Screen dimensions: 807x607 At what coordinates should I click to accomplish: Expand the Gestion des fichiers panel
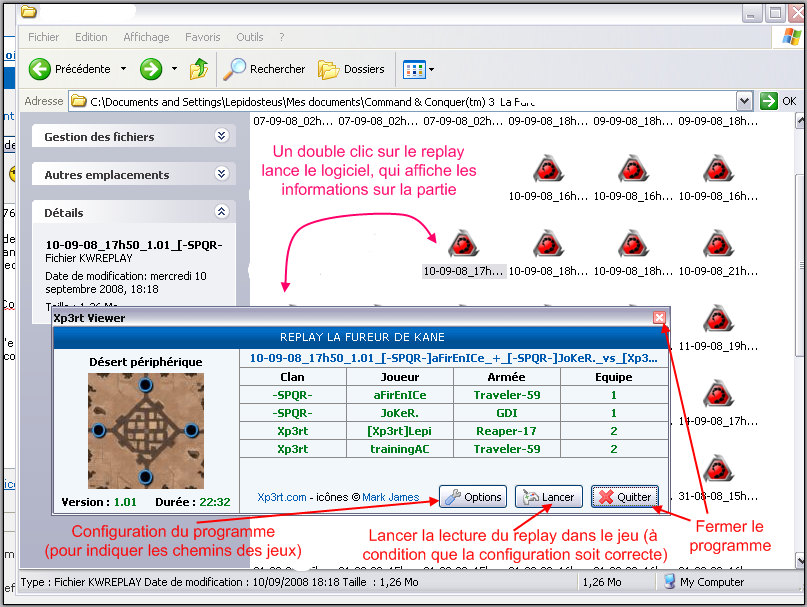pos(221,136)
